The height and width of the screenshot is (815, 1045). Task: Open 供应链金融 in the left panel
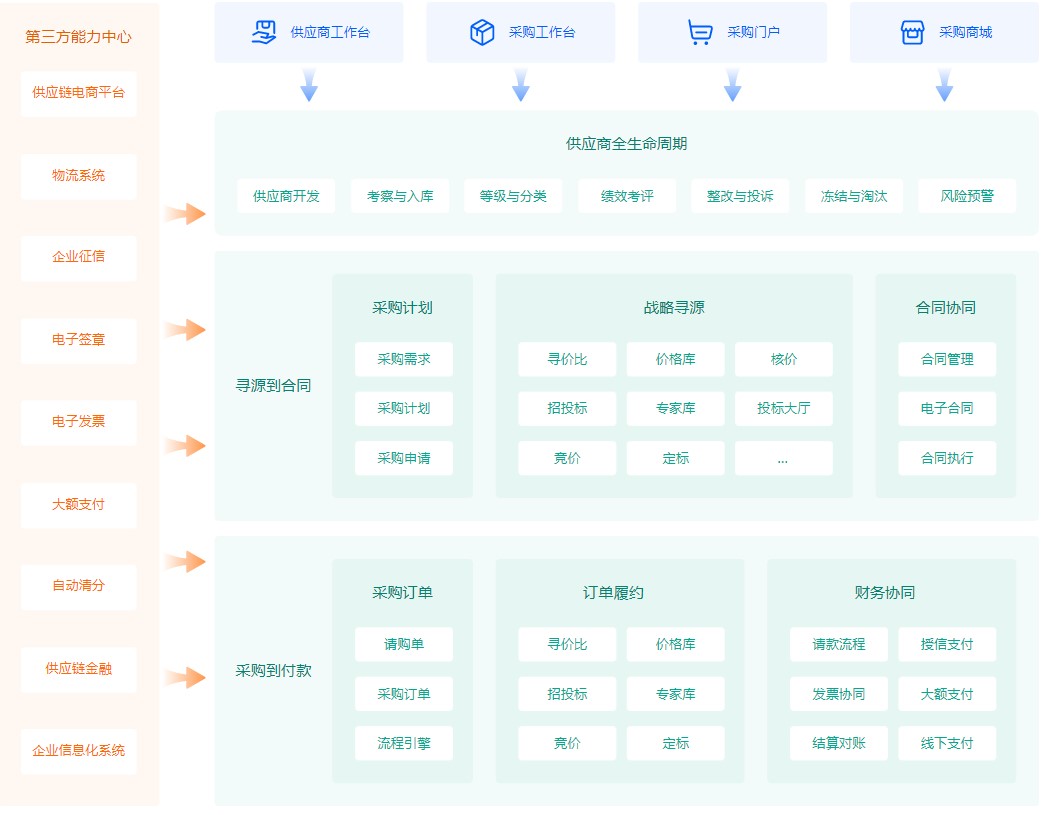[x=79, y=669]
